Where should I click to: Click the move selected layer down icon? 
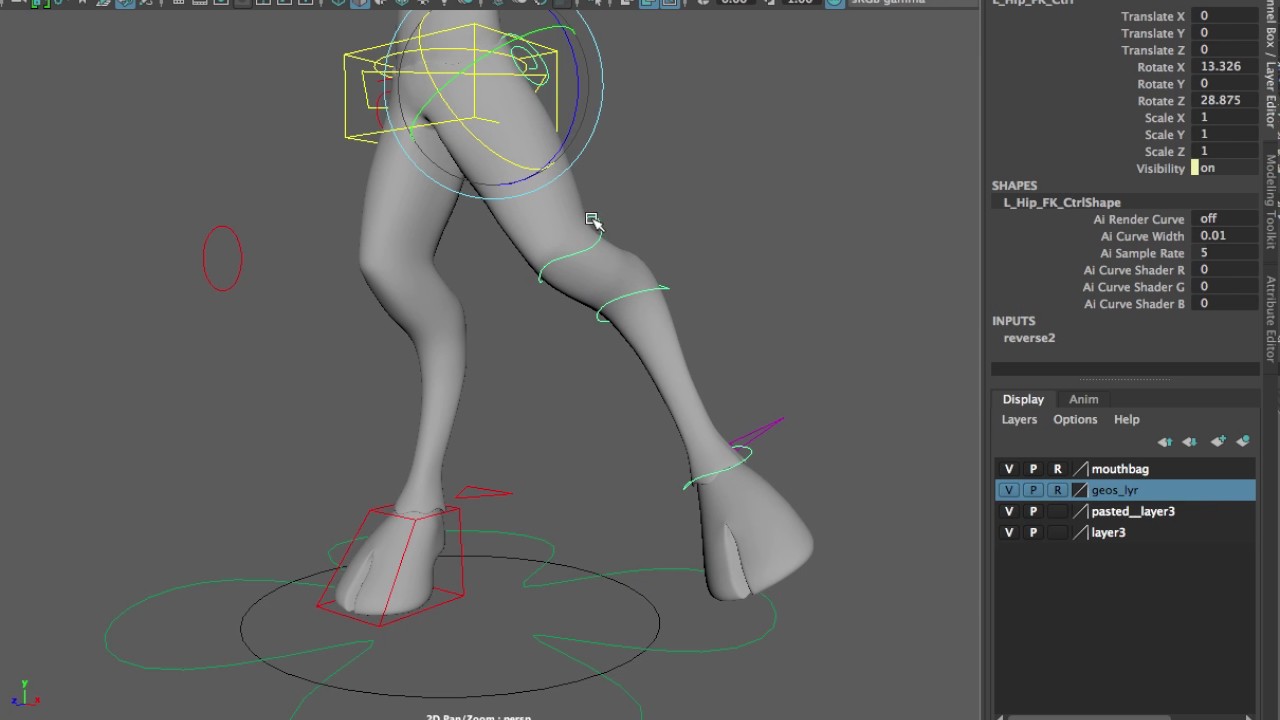[x=1189, y=441]
